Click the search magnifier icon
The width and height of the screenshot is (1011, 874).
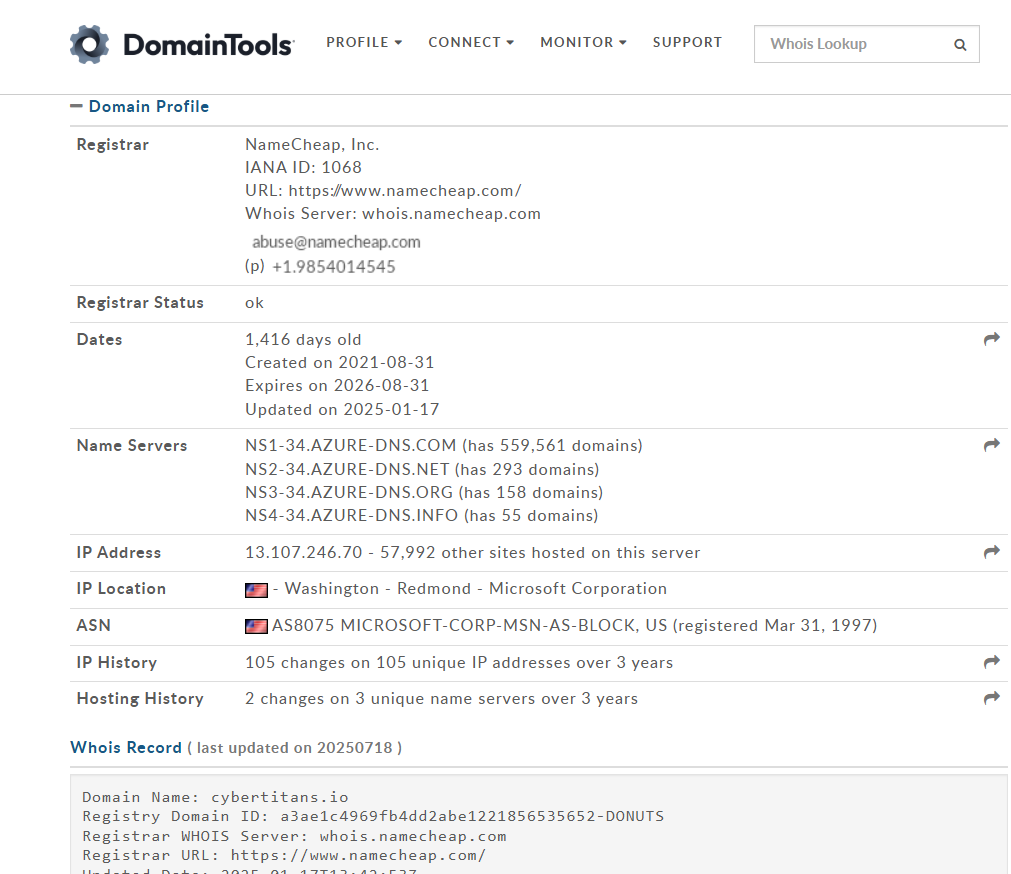tap(960, 44)
